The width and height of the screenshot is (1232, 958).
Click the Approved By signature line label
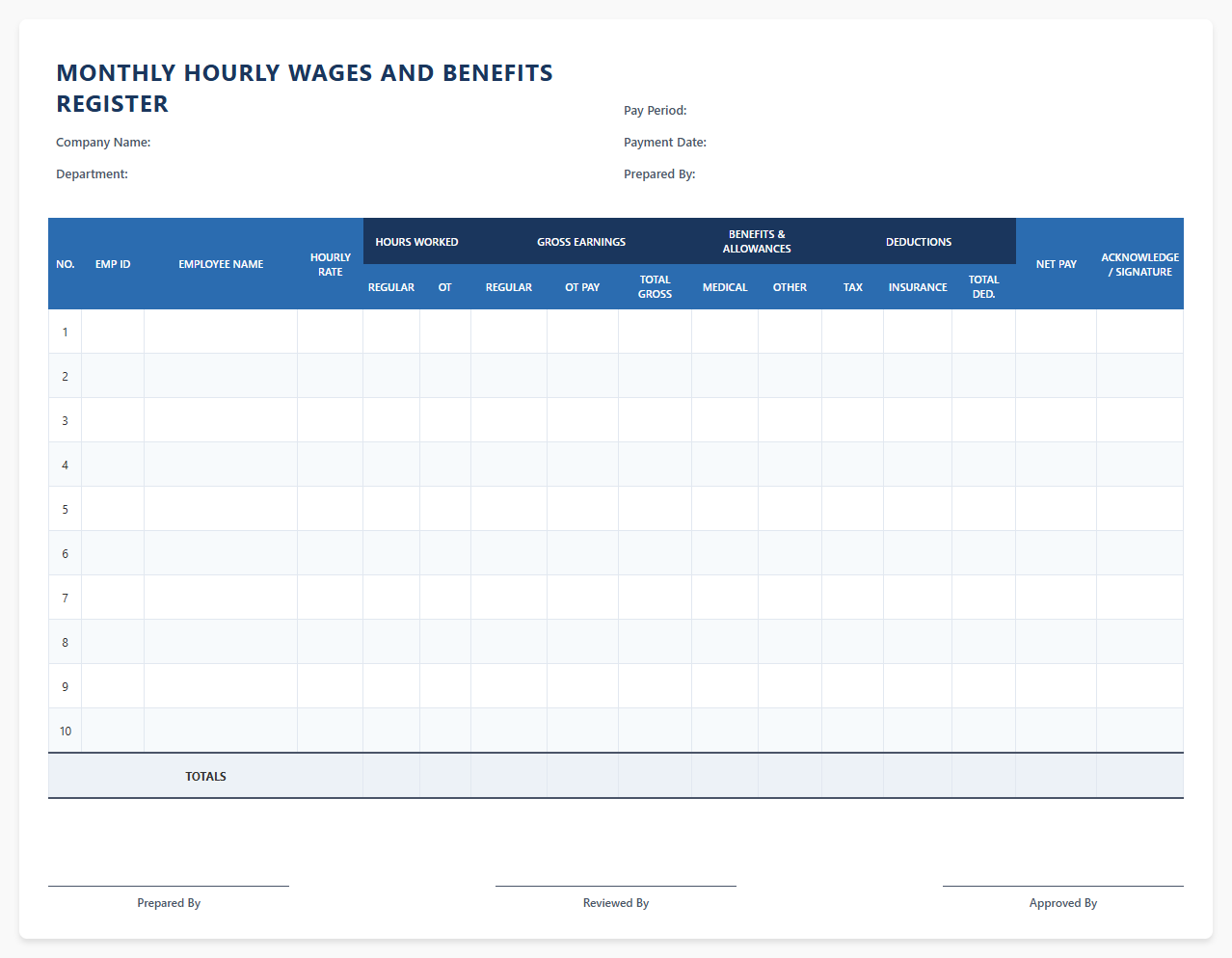tap(1063, 903)
